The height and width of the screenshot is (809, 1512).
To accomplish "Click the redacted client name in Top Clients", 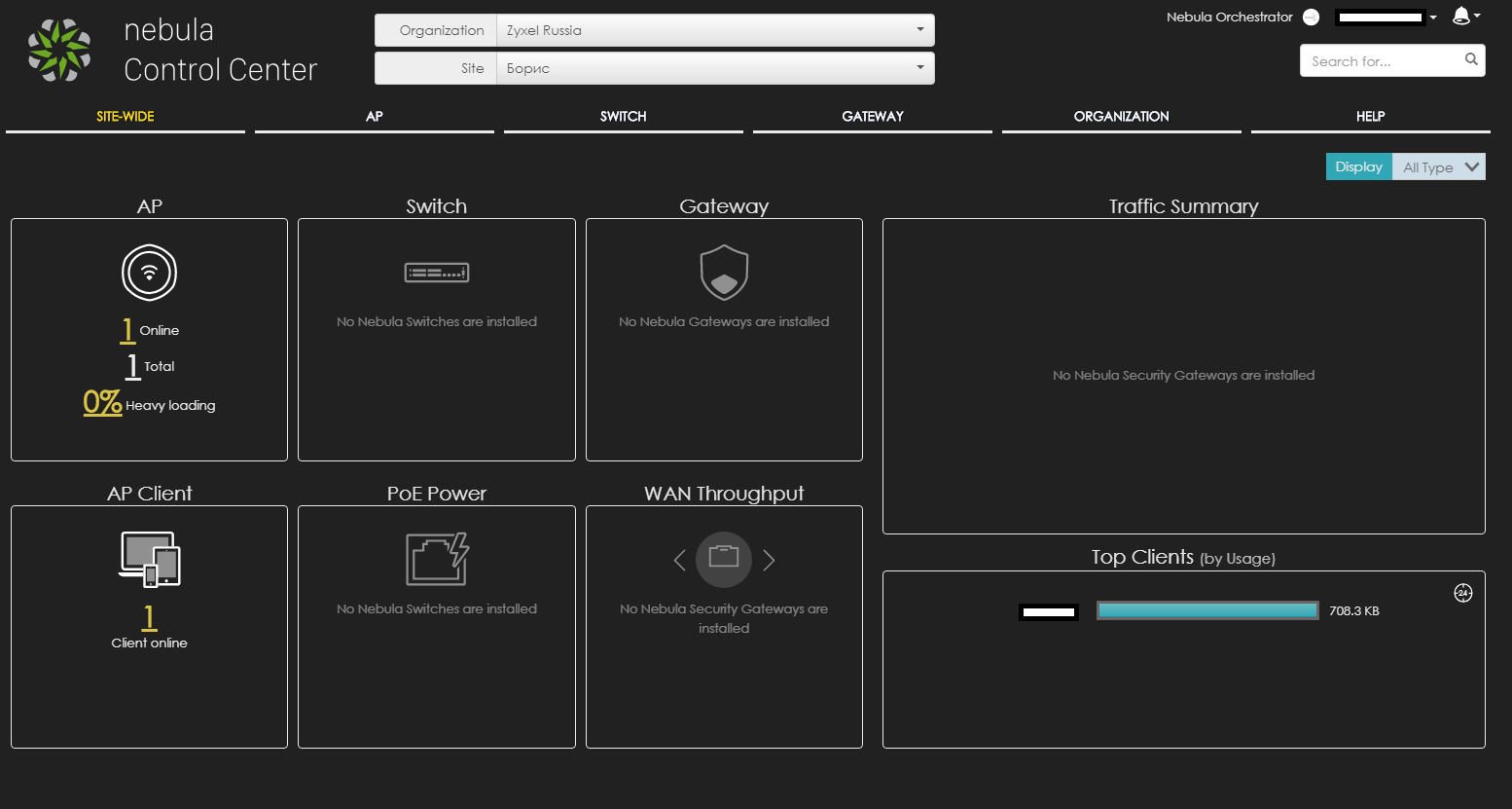I will [1049, 611].
